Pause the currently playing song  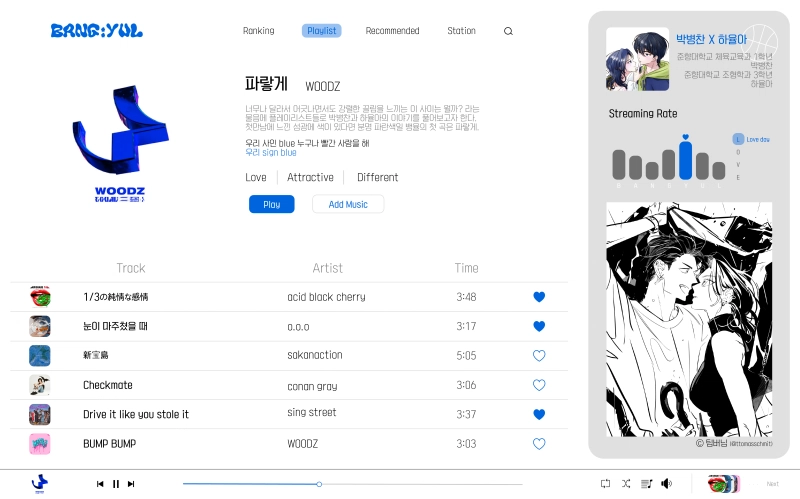click(x=116, y=484)
